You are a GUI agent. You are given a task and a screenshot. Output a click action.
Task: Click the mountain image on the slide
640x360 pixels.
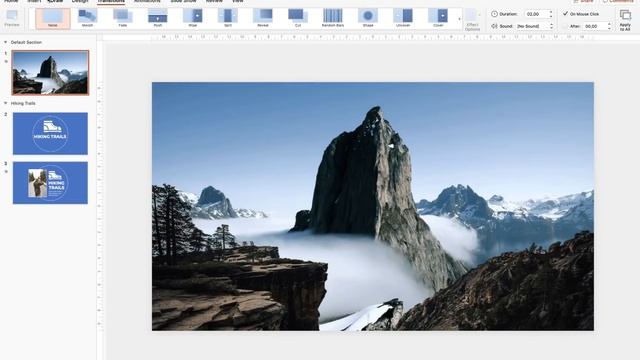[373, 206]
